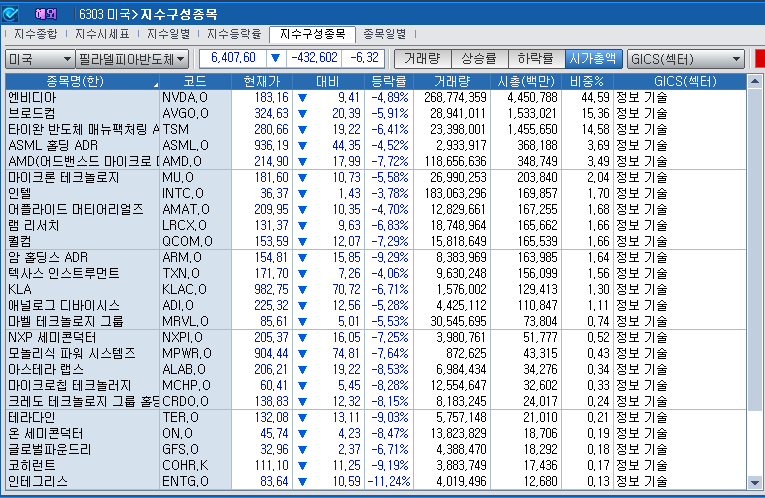765x498 pixels.
Task: Open the 미국 country dropdown
Action: 40,58
